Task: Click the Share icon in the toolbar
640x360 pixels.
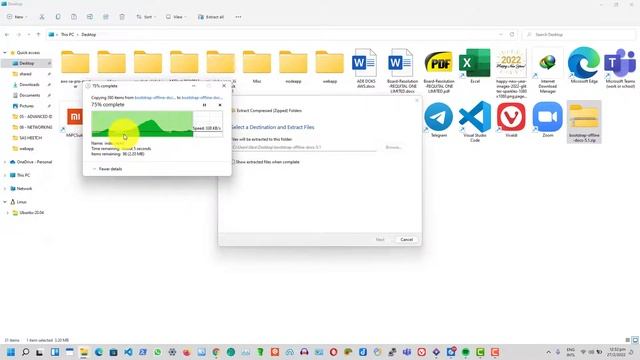Action: pyautogui.click(x=106, y=17)
